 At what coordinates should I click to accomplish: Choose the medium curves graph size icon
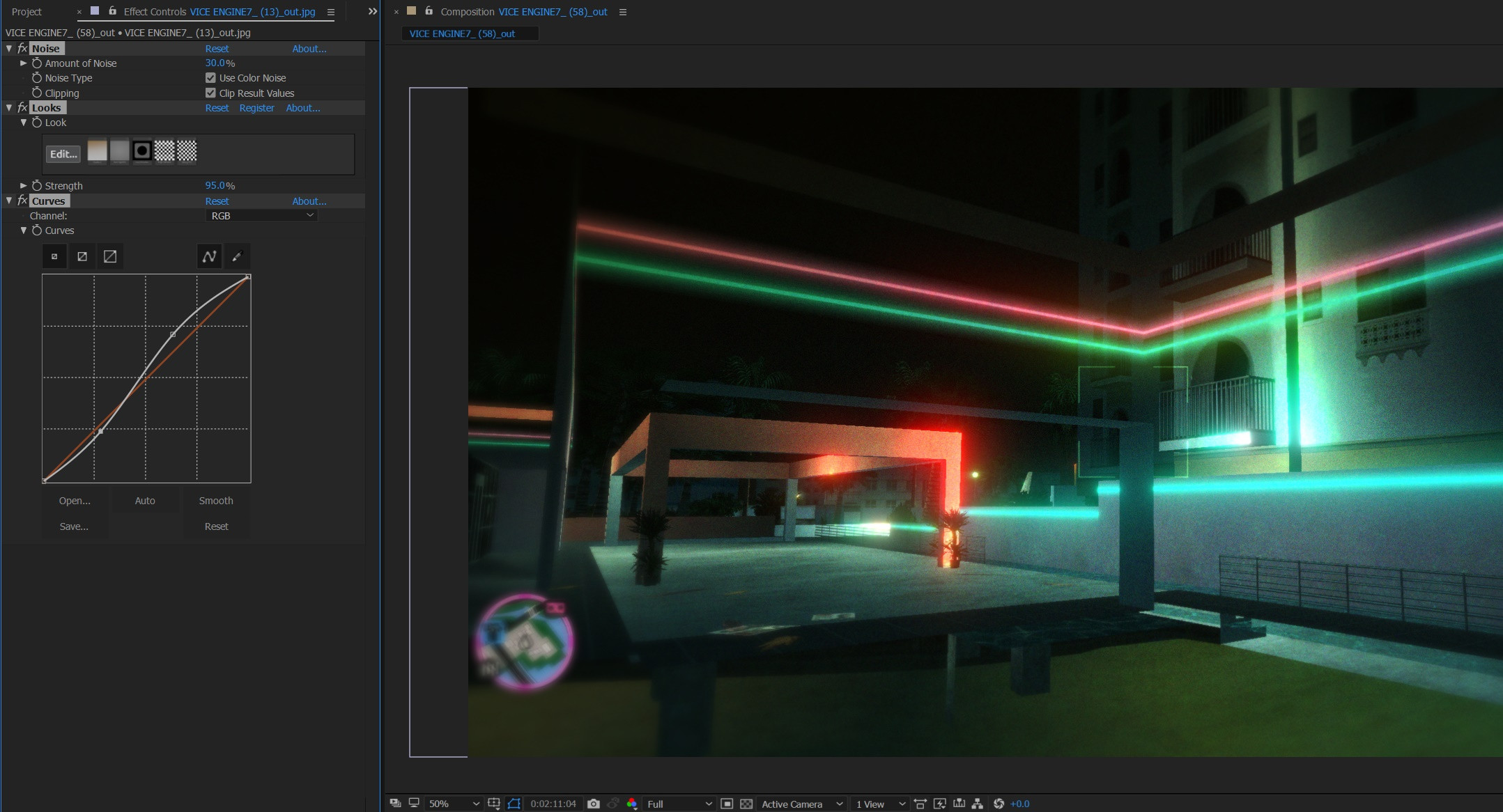pos(82,256)
